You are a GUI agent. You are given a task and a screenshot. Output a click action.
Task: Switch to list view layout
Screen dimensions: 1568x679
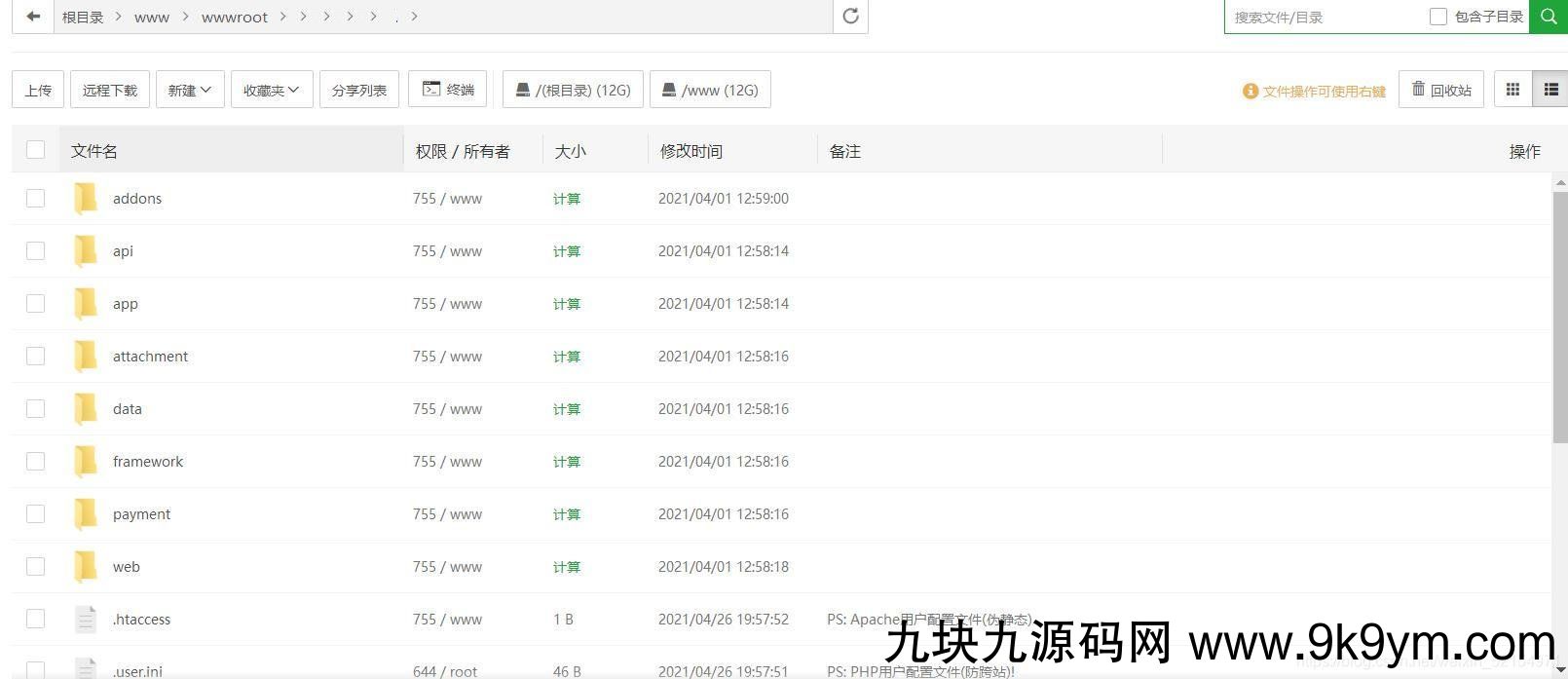click(1550, 90)
